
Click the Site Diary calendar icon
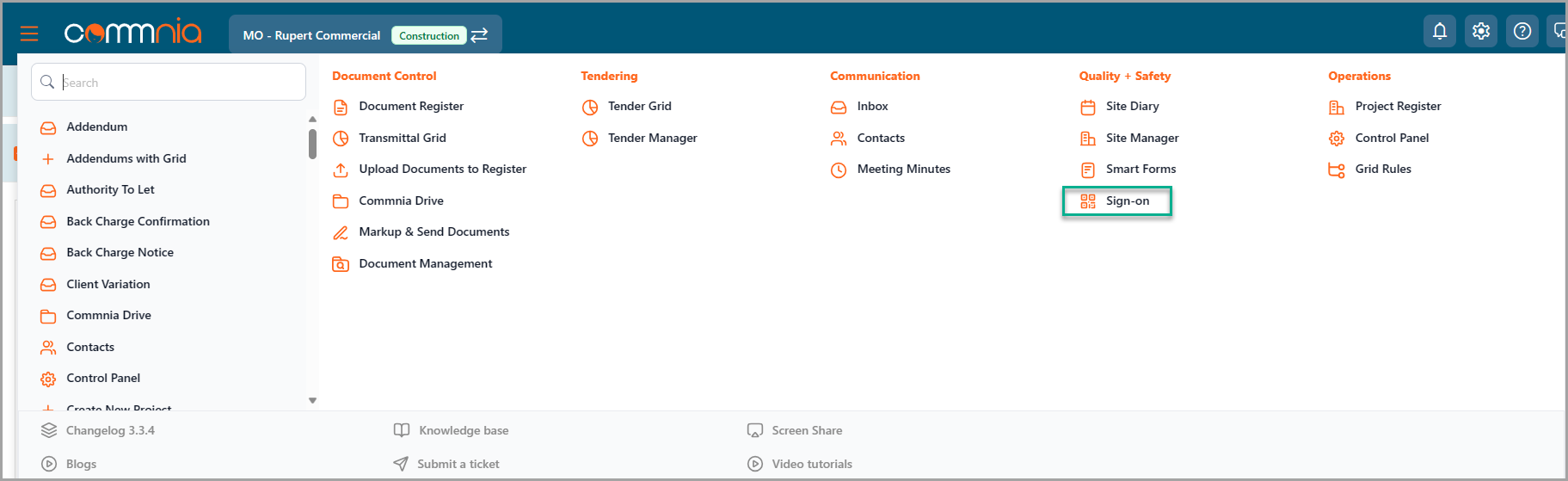coord(1088,107)
